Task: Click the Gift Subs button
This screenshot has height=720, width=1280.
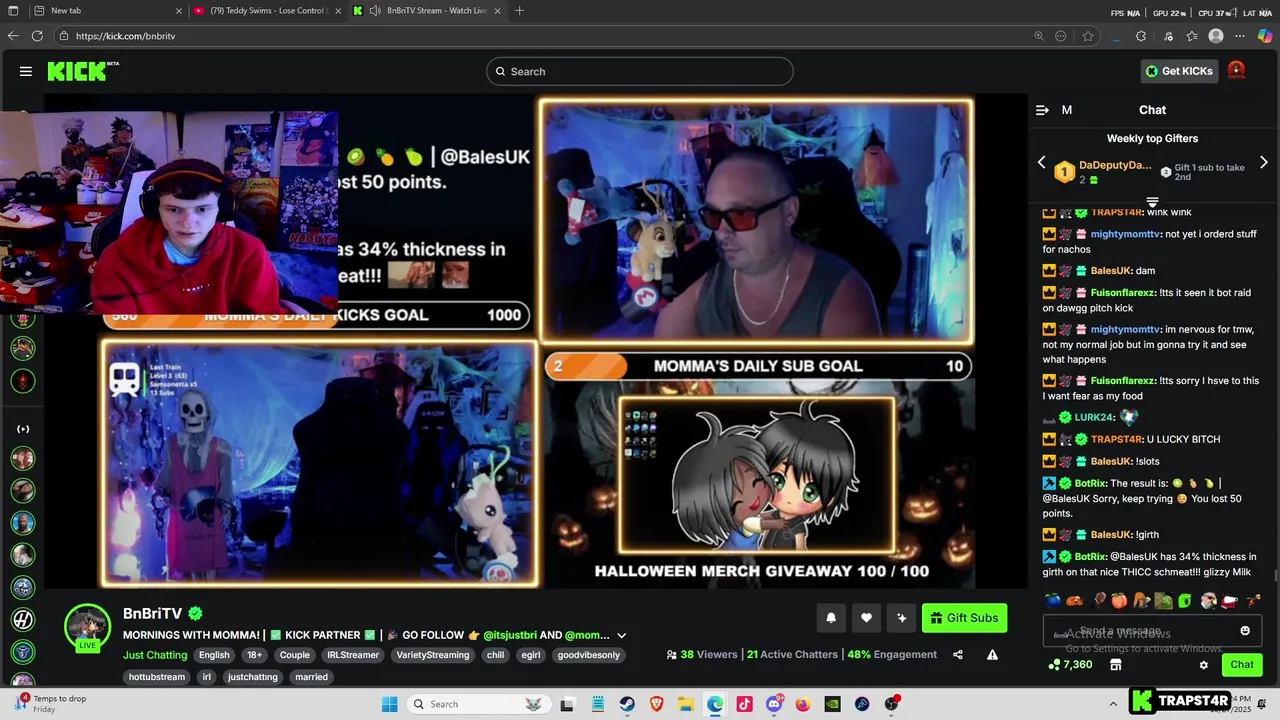Action: tap(964, 618)
